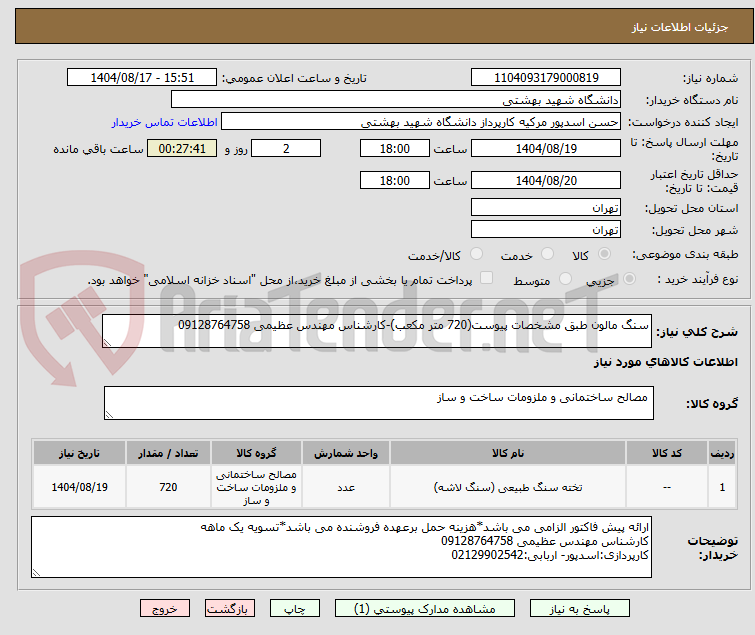Open مشاهده مدارک پیوستی (1) attachments
Viewport: 755px width, 635px height.
point(425,609)
